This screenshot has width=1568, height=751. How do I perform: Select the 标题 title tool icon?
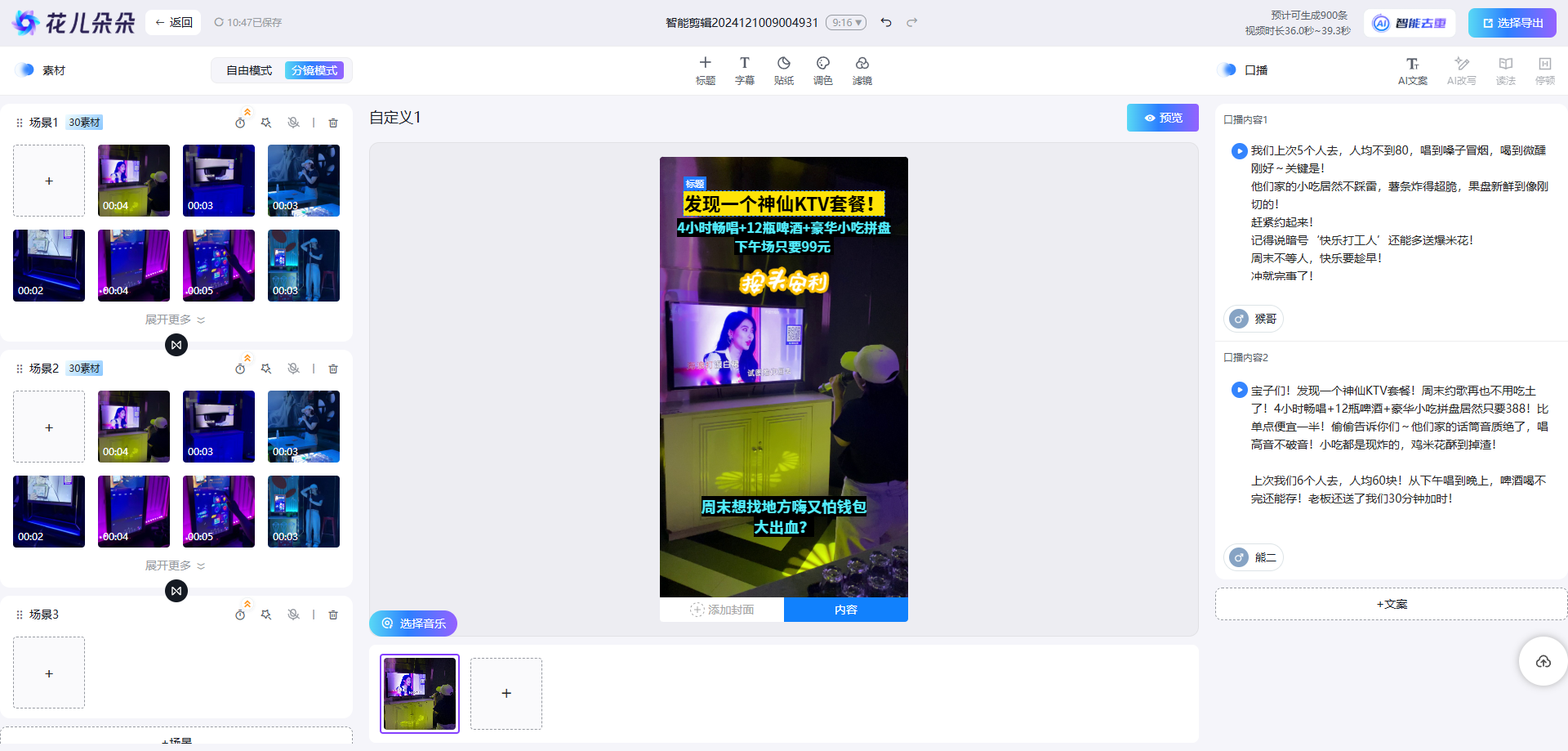[x=705, y=69]
